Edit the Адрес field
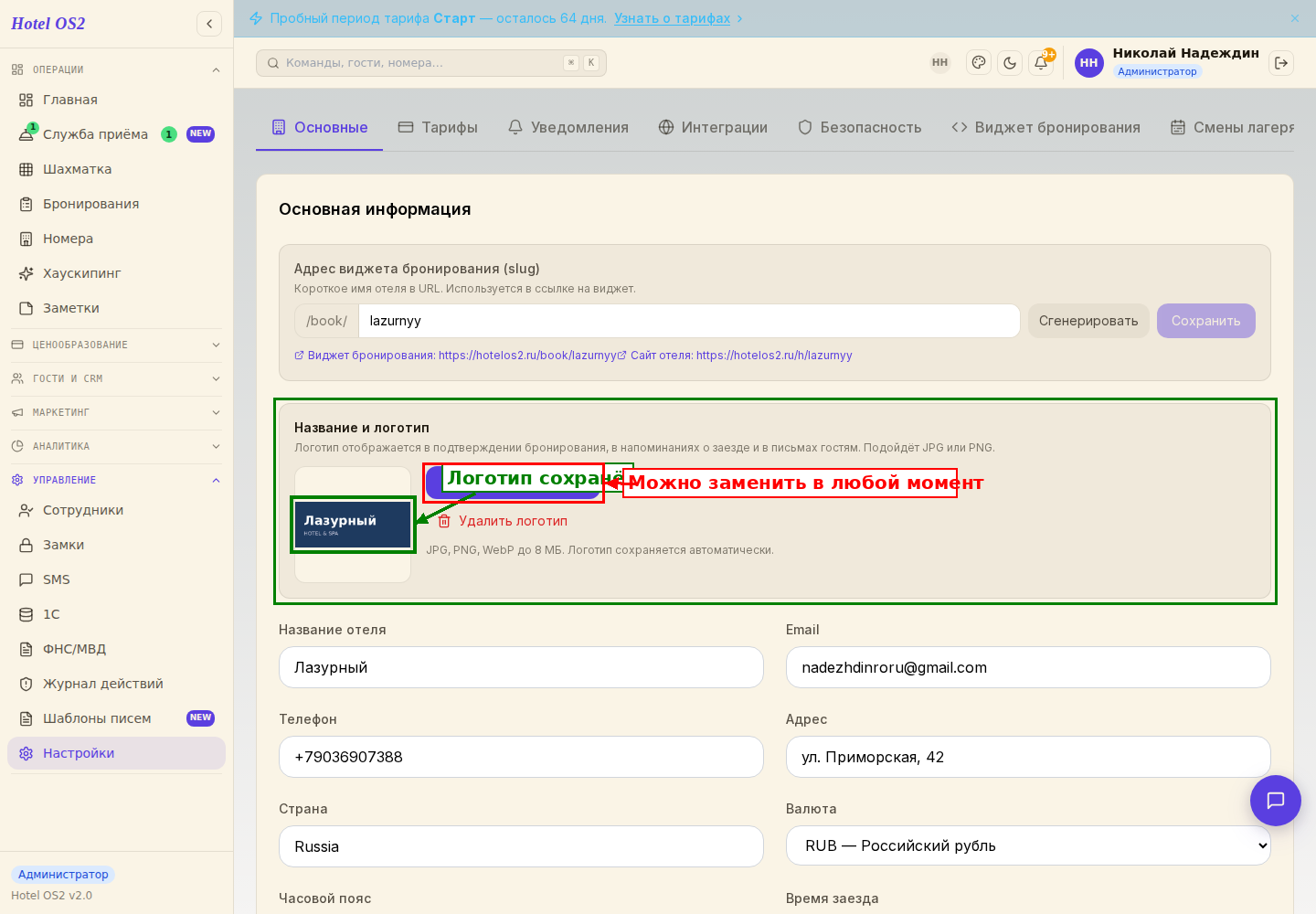The height and width of the screenshot is (914, 1316). coord(1028,757)
